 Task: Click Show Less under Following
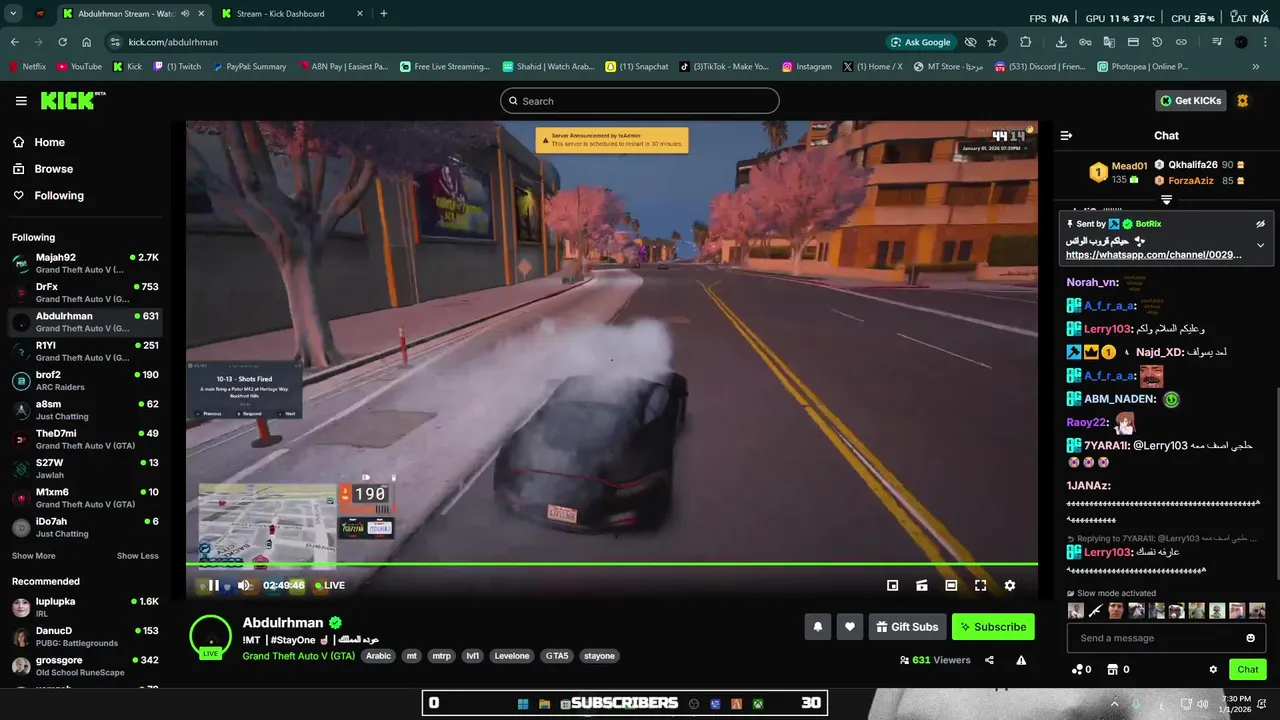click(138, 556)
